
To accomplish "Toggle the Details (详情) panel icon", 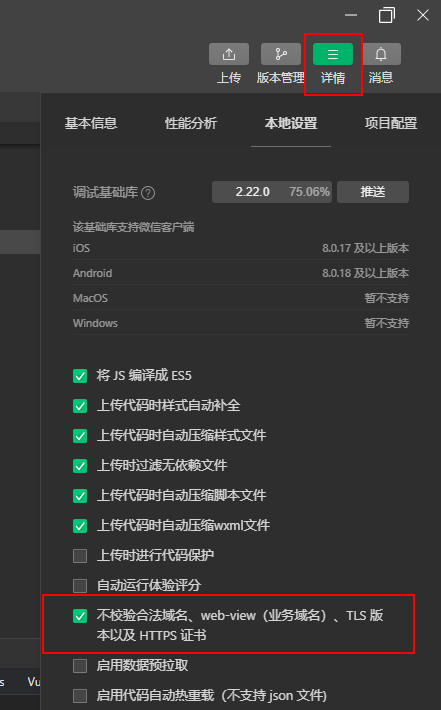I will point(333,54).
